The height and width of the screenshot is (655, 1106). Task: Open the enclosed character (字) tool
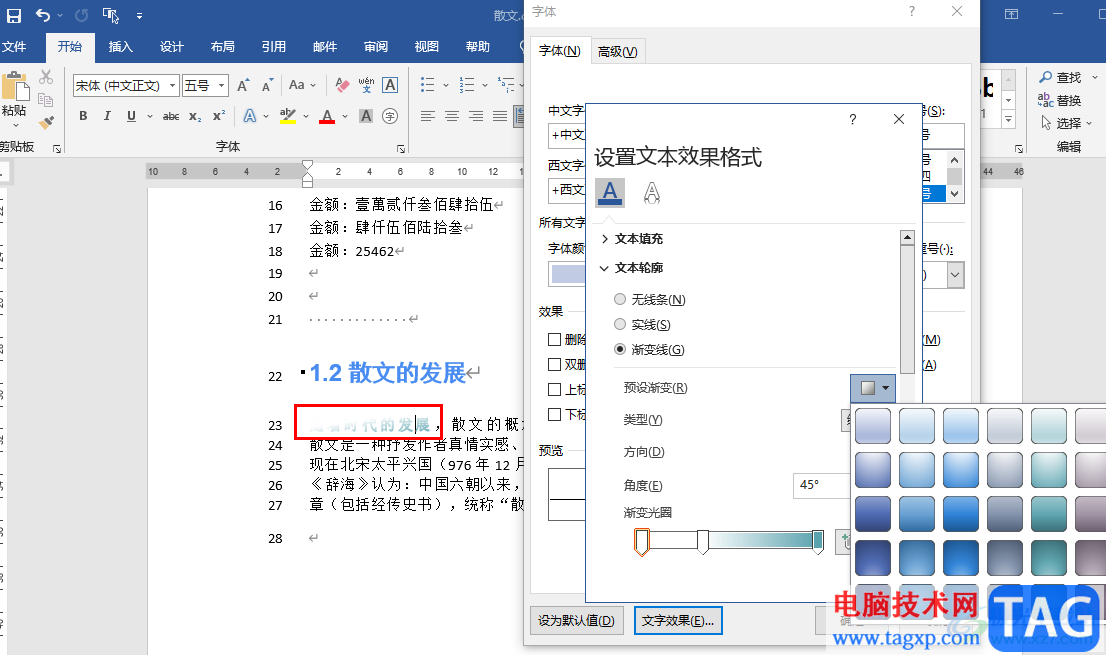click(390, 116)
